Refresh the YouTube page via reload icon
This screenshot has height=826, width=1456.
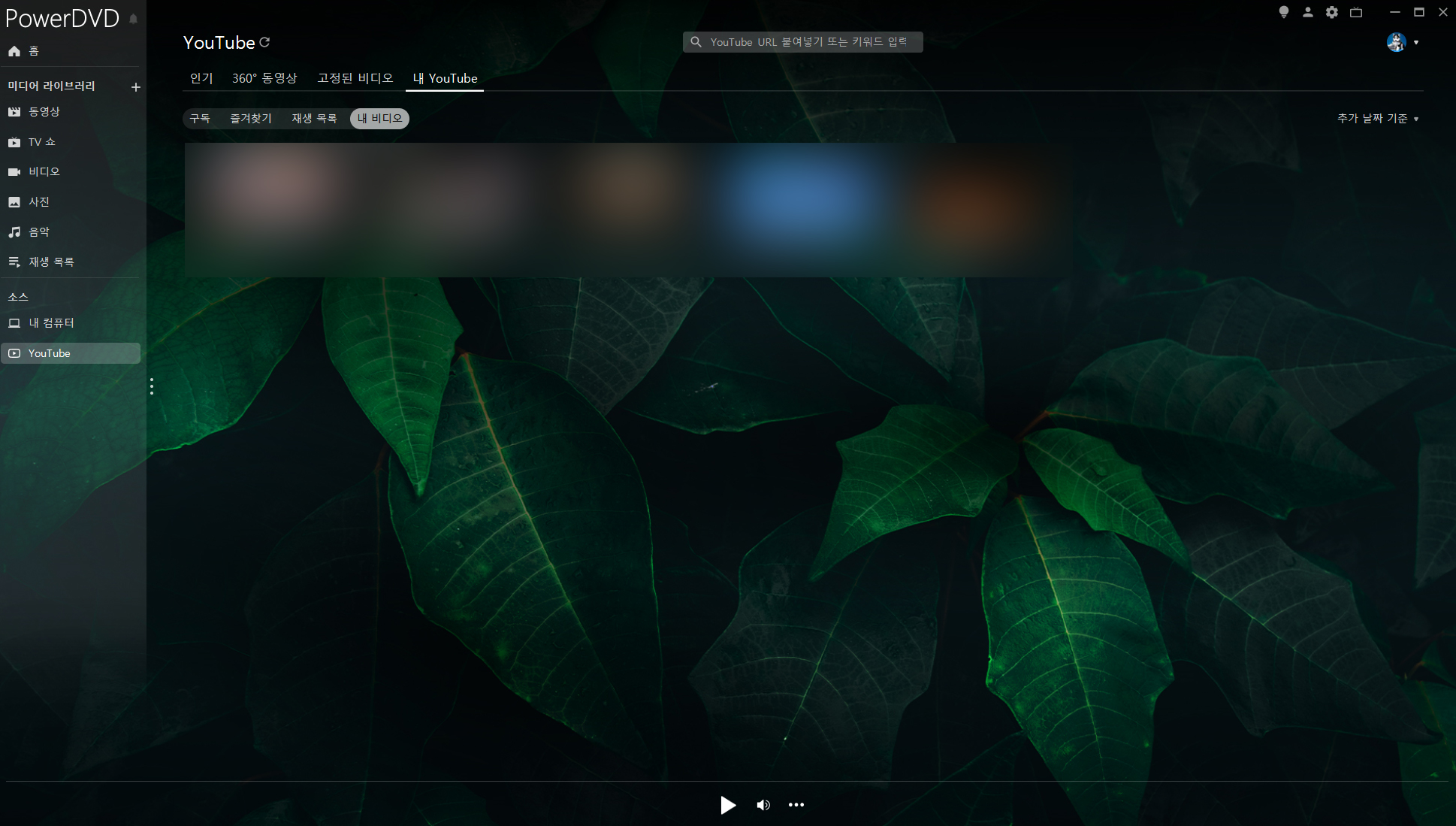coord(264,42)
